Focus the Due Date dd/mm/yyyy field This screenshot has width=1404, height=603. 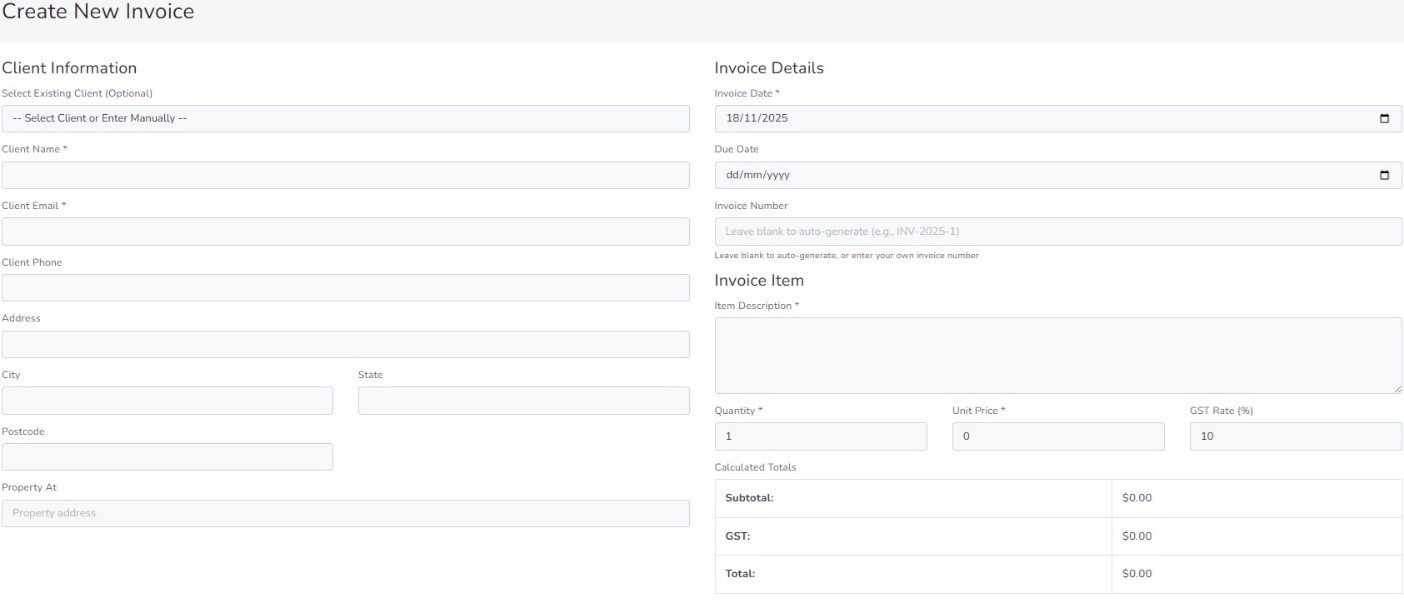[751, 176]
